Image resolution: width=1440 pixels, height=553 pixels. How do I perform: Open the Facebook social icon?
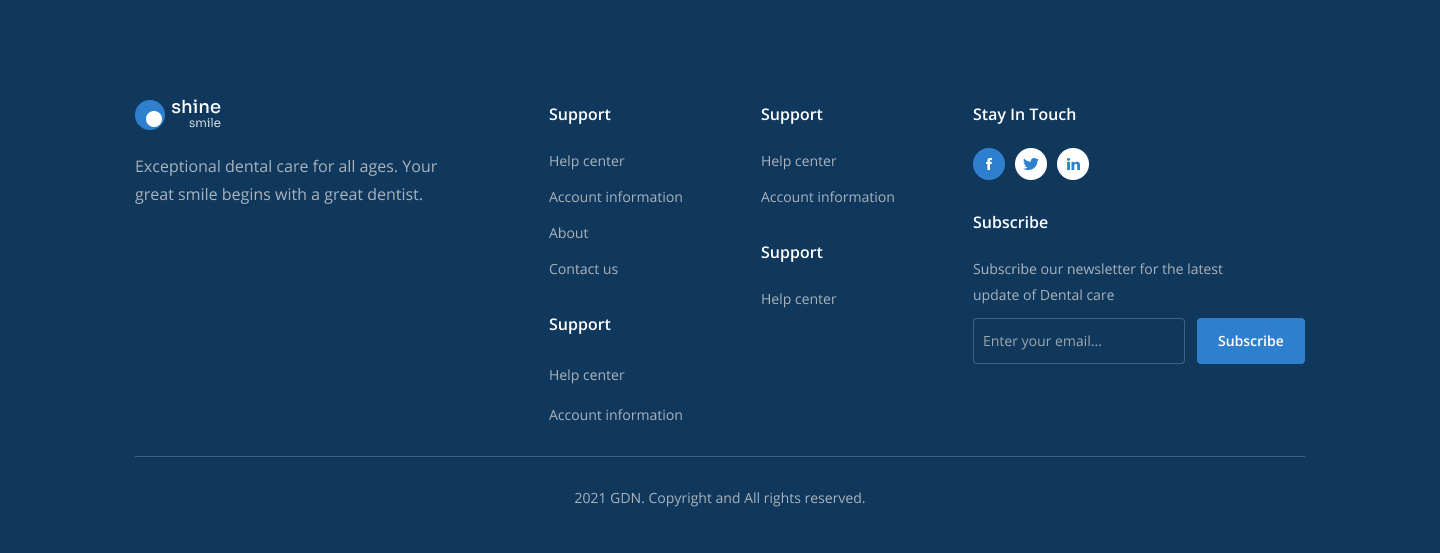(988, 164)
